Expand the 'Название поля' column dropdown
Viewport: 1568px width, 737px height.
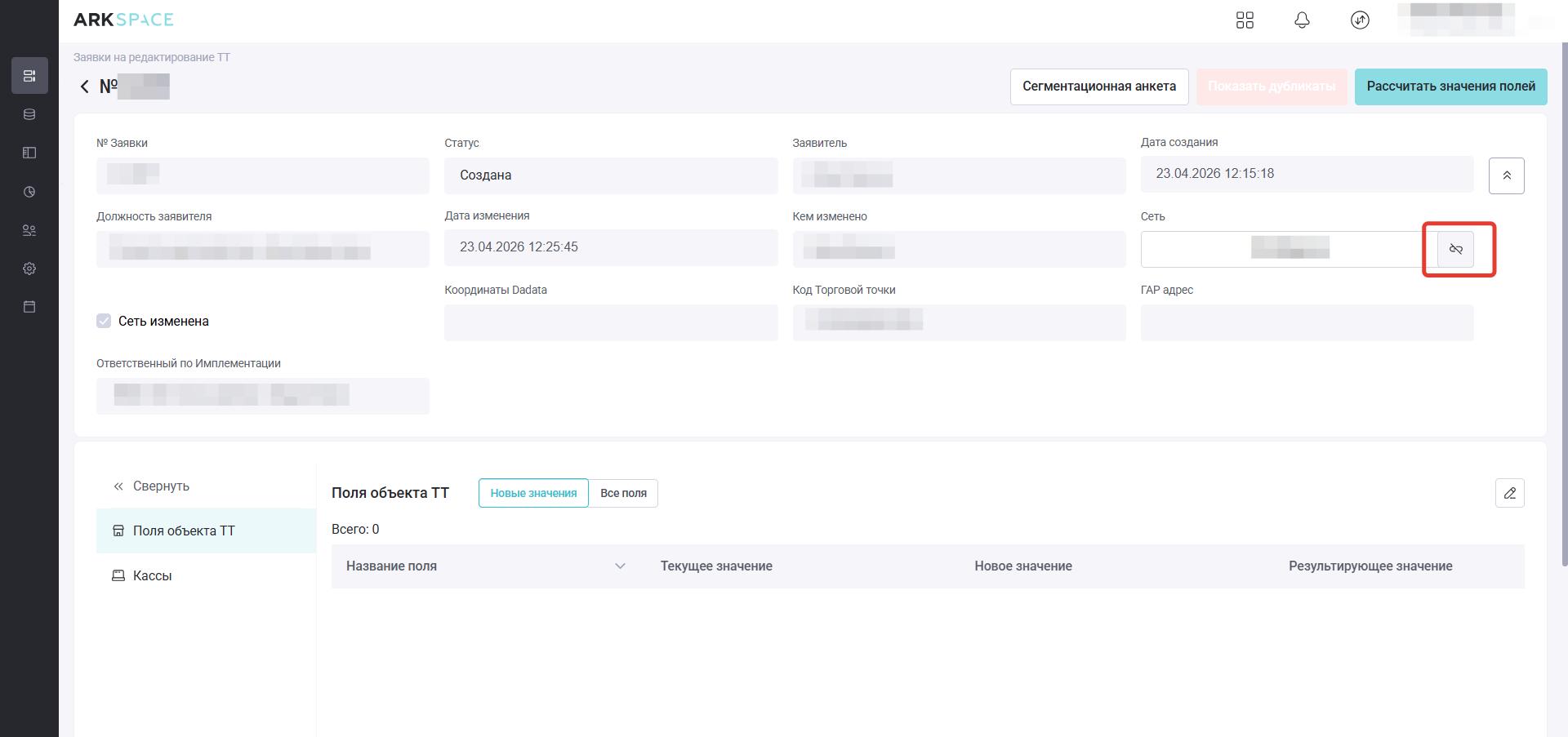click(620, 566)
